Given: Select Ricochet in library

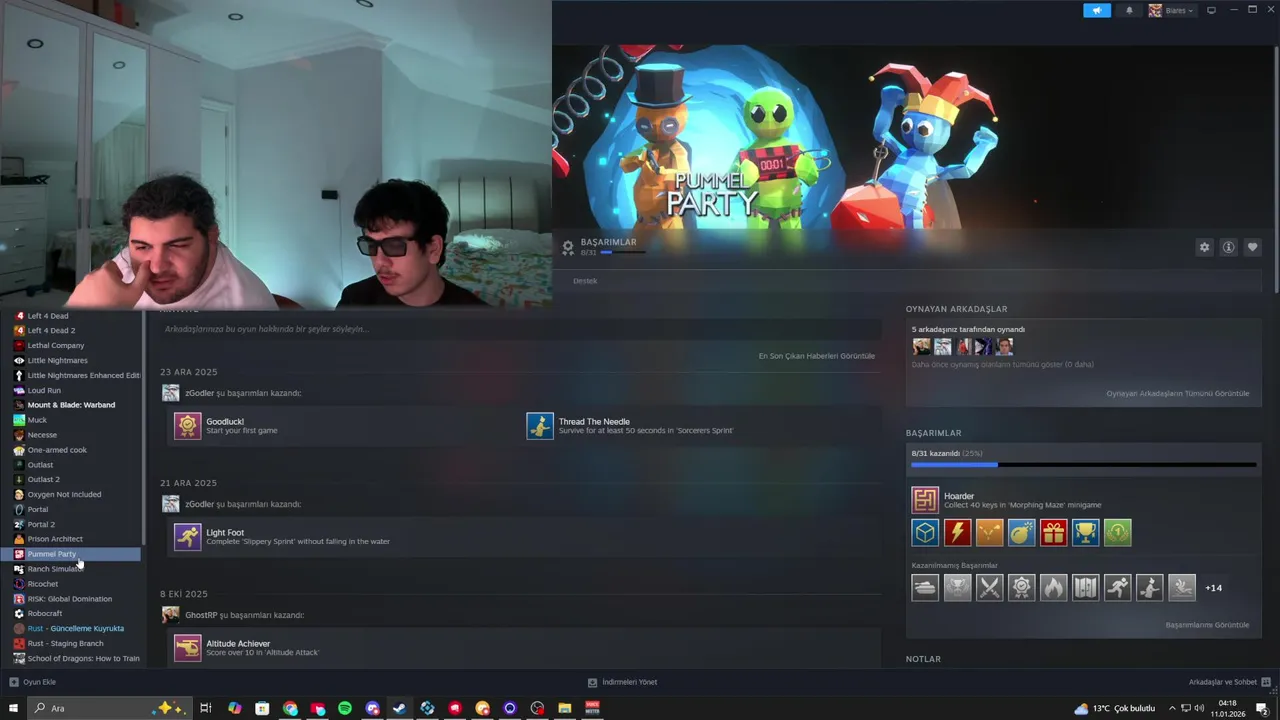Looking at the screenshot, I should [42, 584].
